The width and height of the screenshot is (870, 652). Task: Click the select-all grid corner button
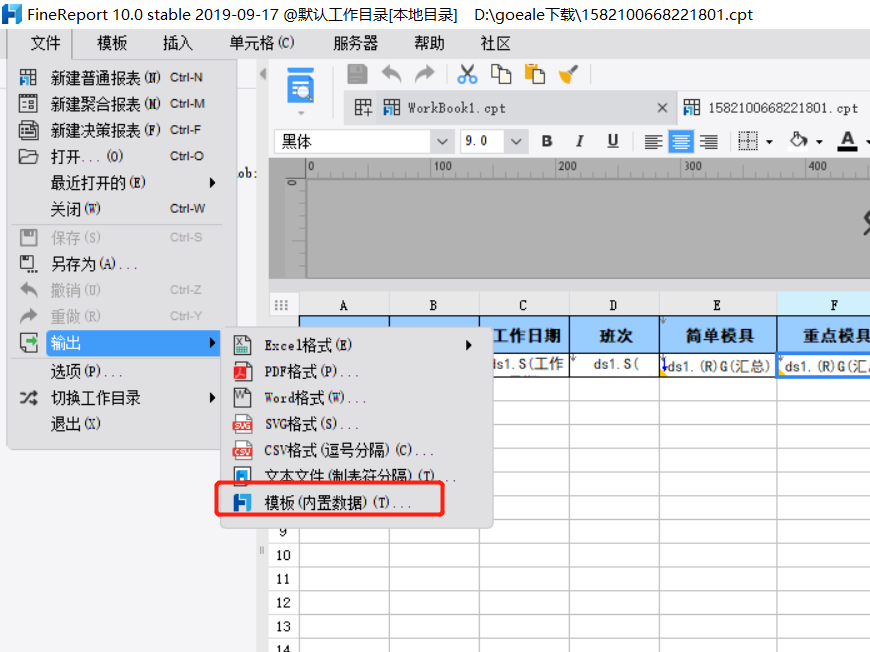pos(281,305)
